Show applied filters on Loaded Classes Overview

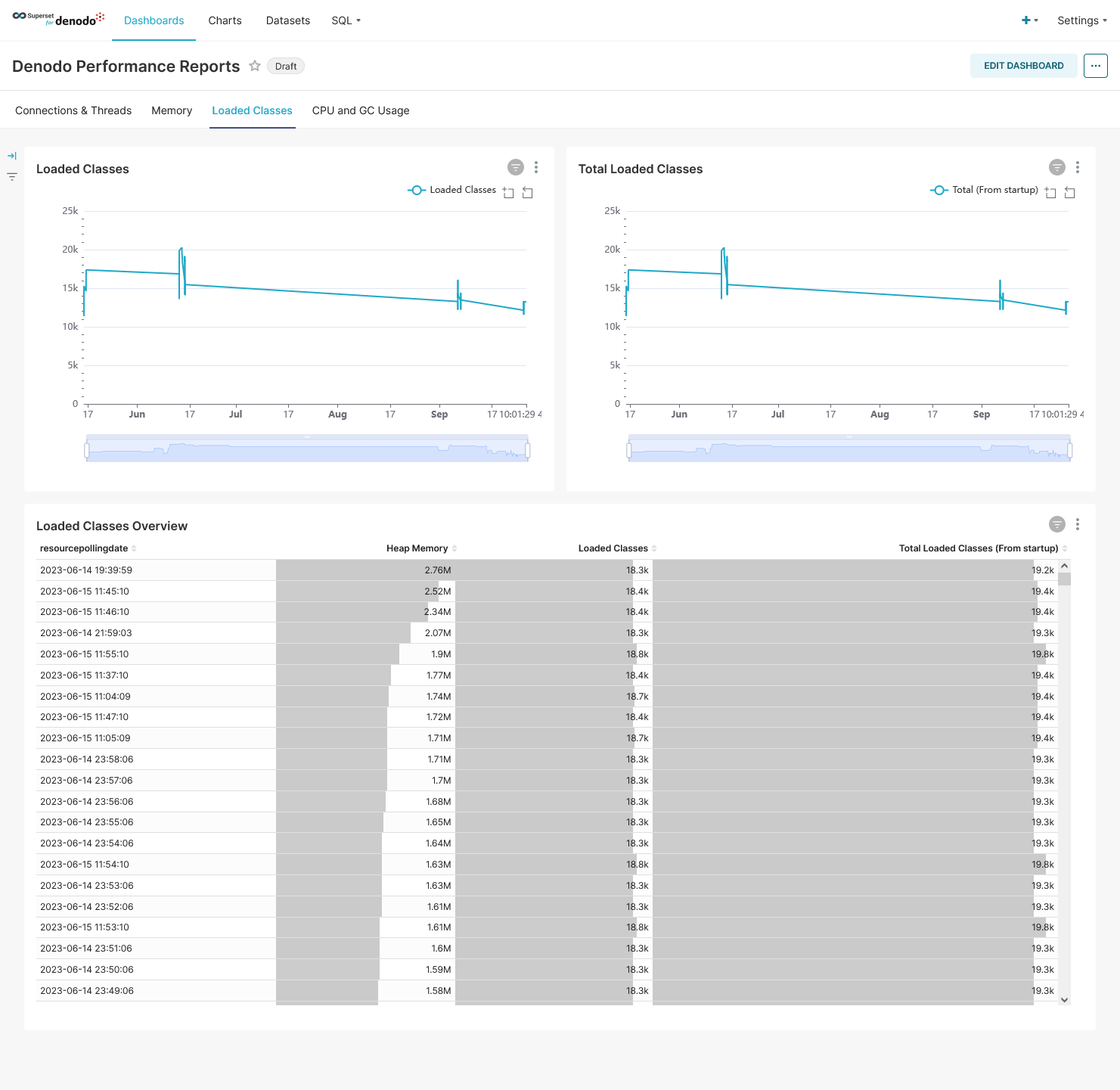click(1057, 524)
